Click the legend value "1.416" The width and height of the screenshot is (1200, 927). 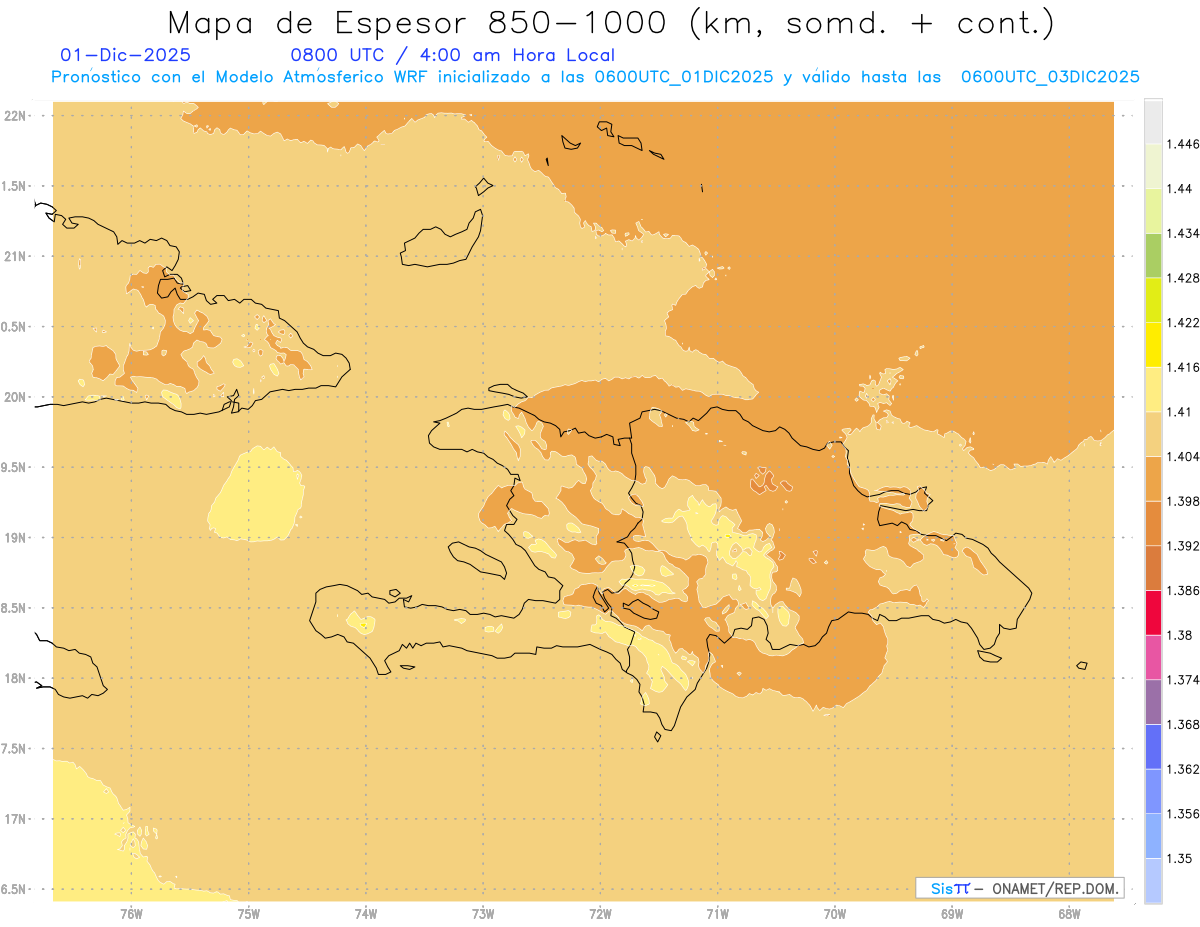(x=1183, y=367)
